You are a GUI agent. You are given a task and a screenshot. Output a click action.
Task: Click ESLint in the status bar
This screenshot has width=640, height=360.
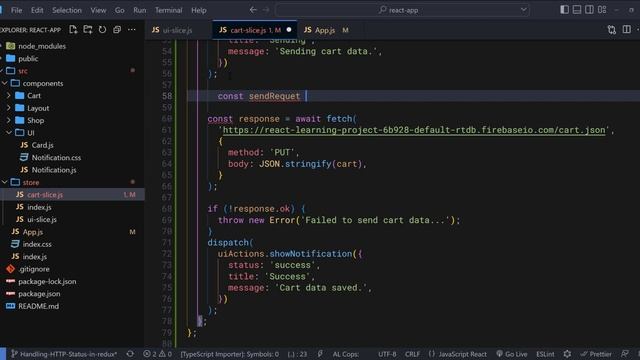545,354
